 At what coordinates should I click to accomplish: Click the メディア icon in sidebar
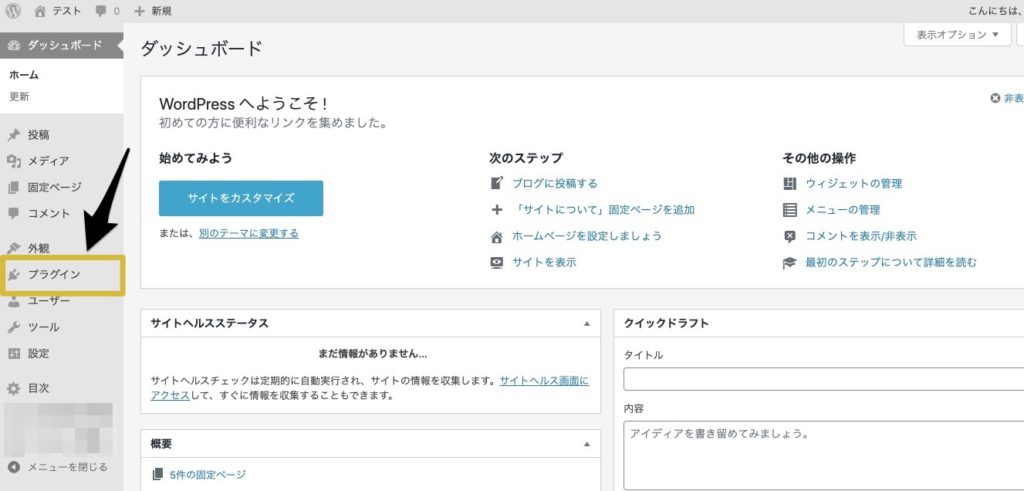tap(14, 161)
